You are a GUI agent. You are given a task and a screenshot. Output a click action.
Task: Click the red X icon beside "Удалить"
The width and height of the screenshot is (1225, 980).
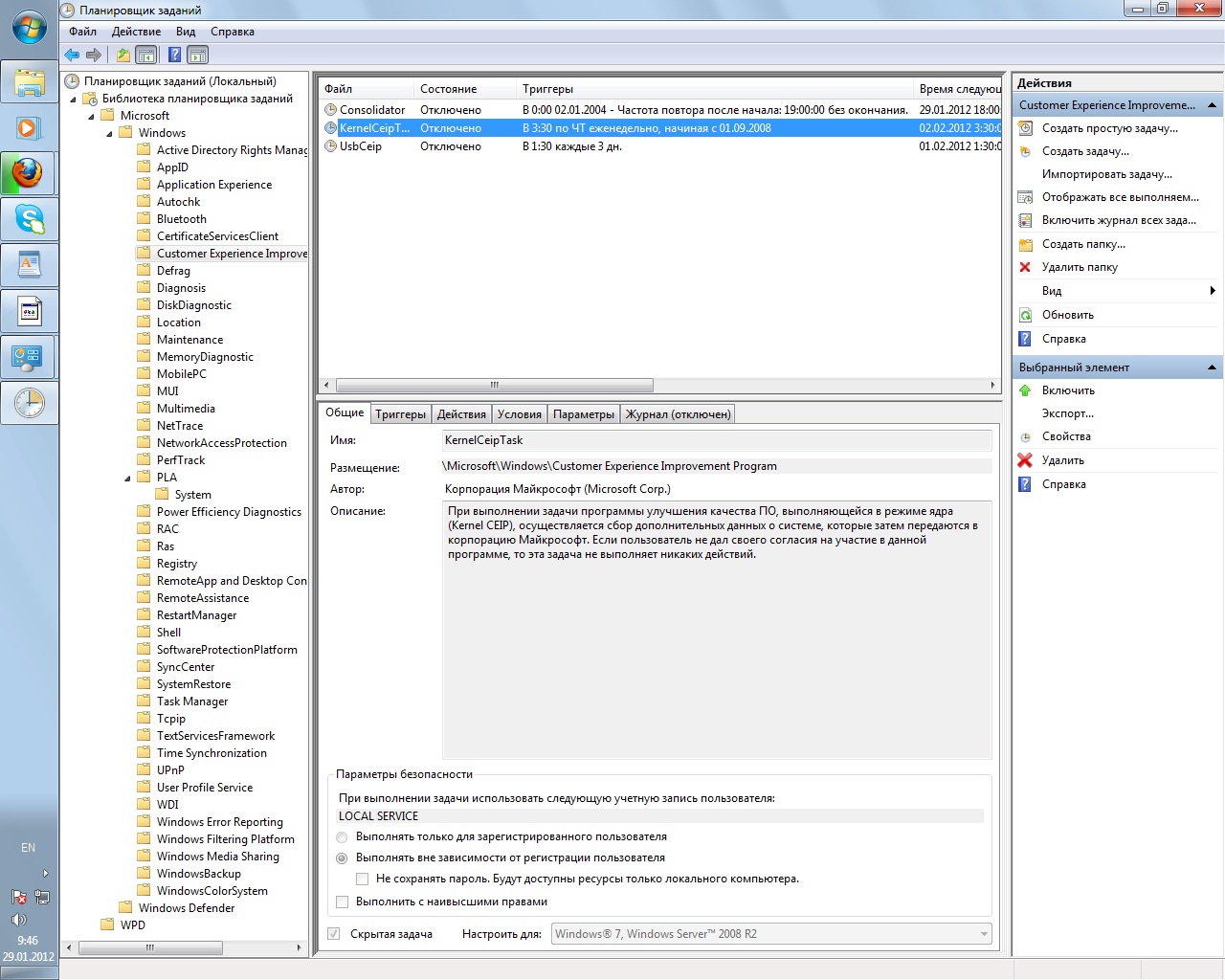click(1025, 460)
